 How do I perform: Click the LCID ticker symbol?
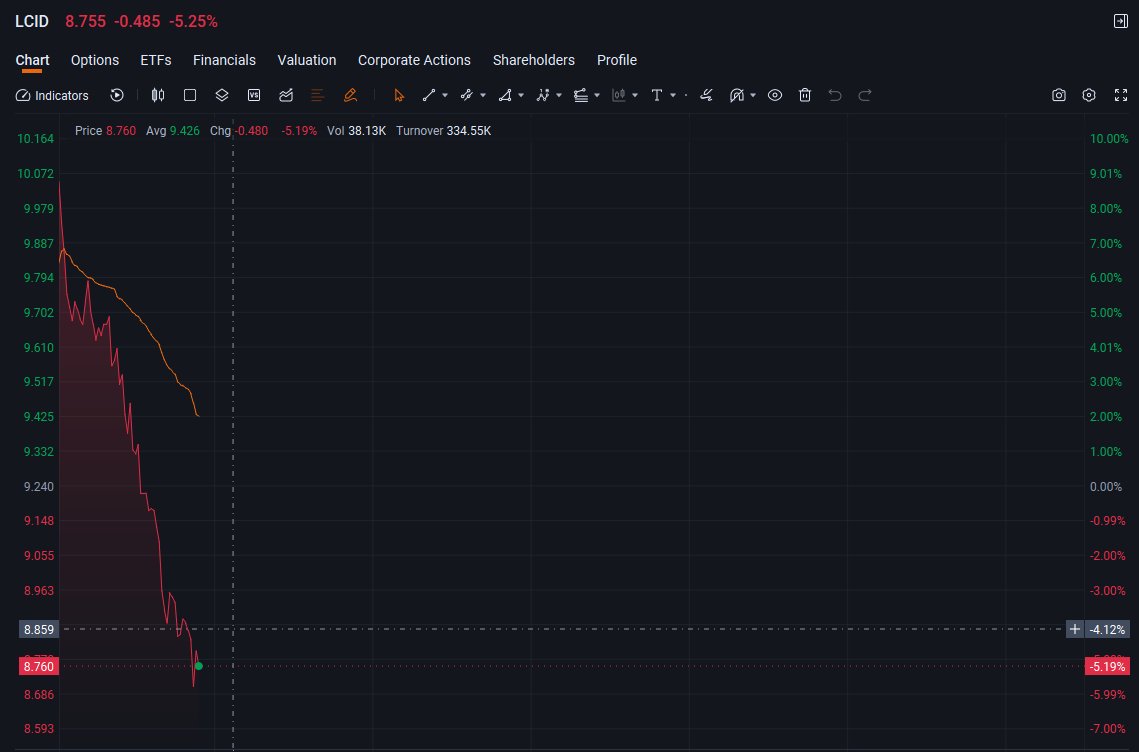[32, 21]
